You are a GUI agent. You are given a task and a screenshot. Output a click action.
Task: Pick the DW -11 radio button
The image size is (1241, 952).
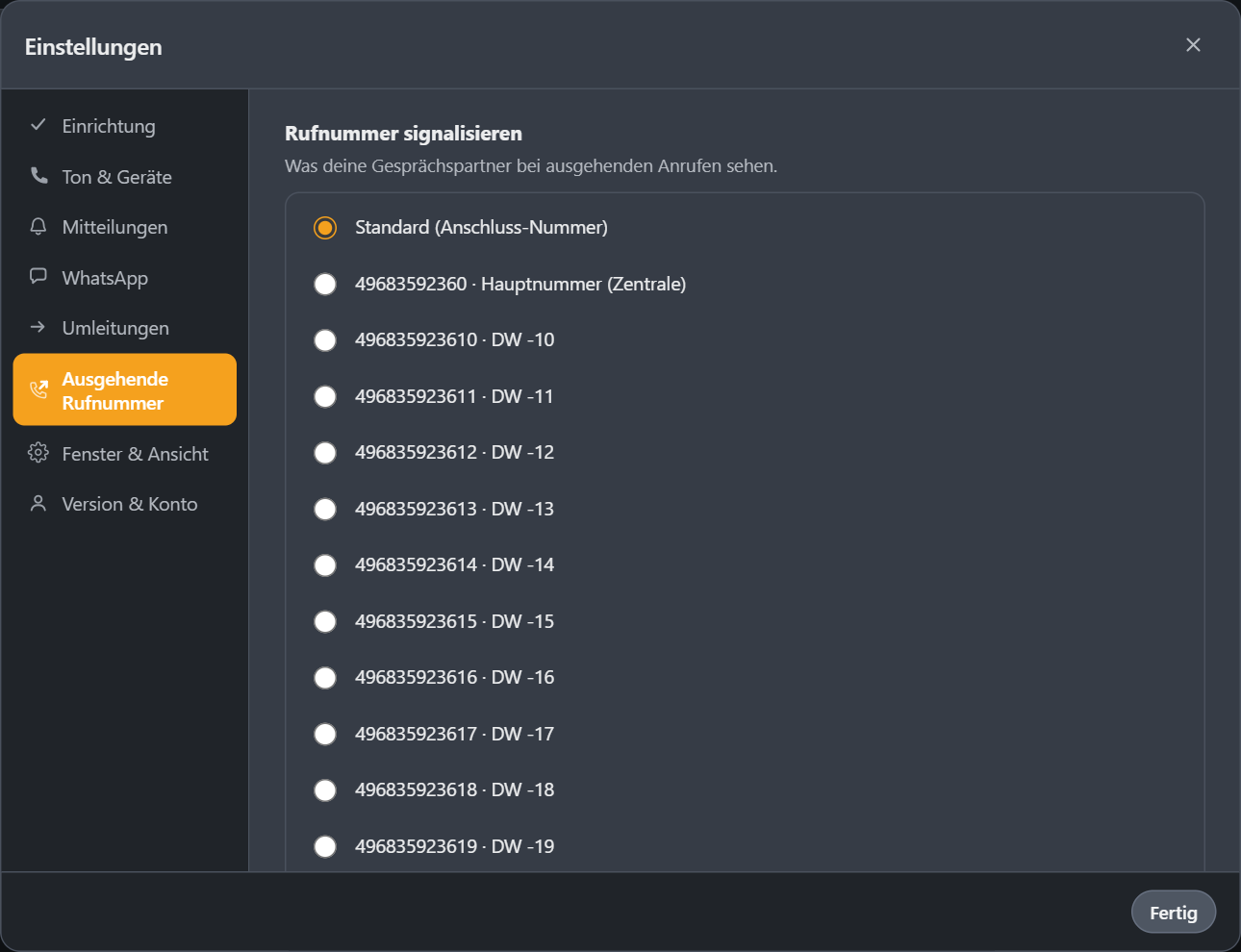point(325,396)
